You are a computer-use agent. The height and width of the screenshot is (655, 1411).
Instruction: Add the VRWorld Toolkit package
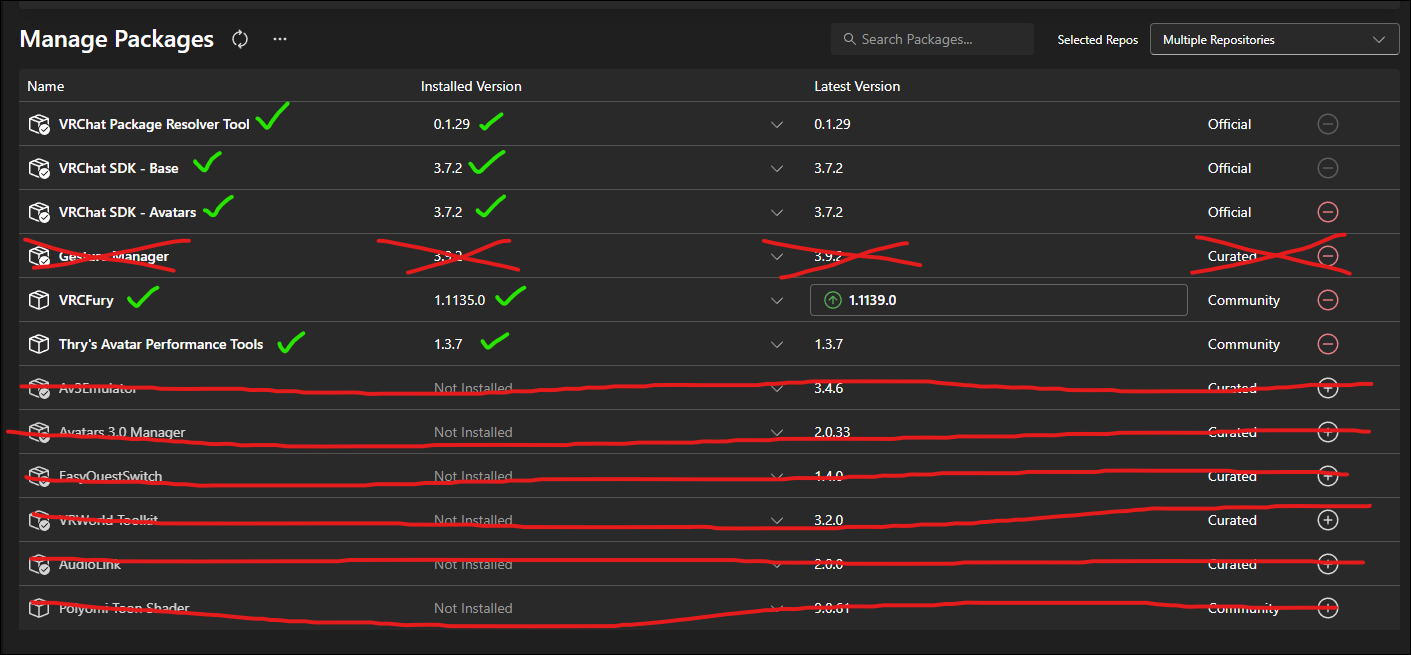click(1327, 520)
